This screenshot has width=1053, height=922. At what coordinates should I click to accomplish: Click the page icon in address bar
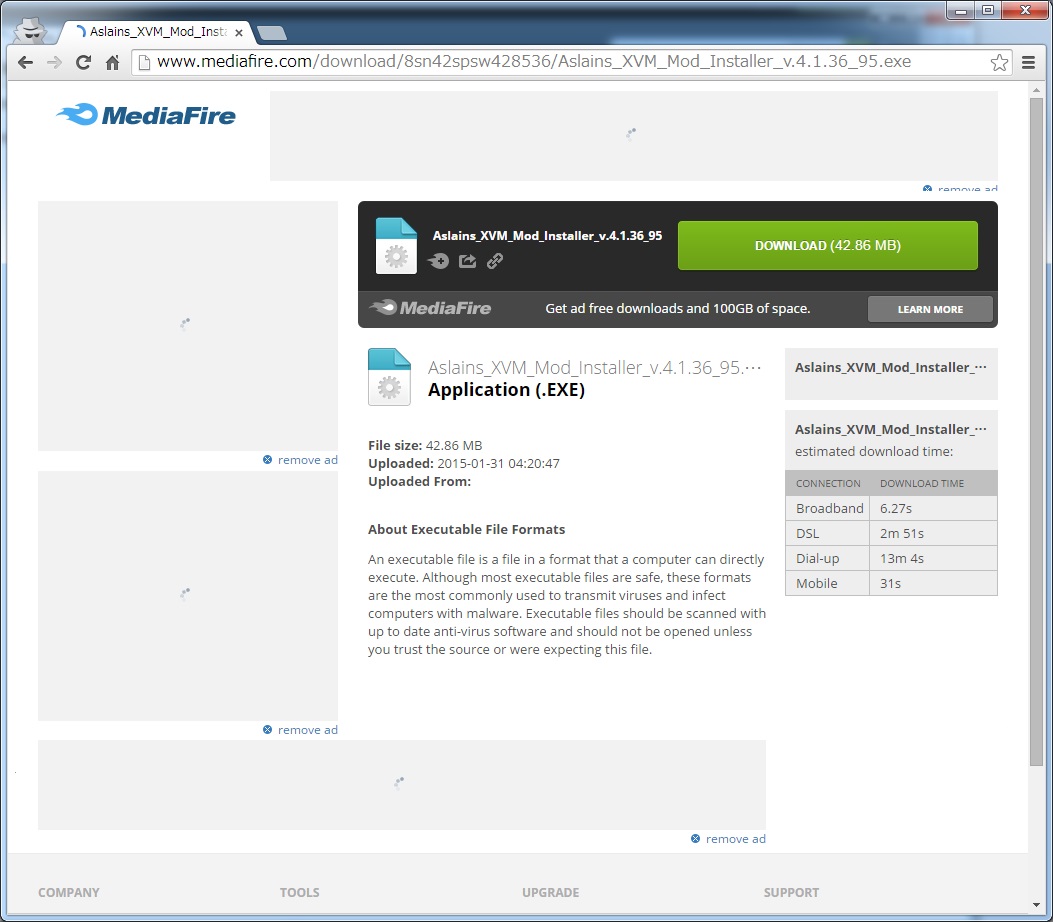pos(143,62)
